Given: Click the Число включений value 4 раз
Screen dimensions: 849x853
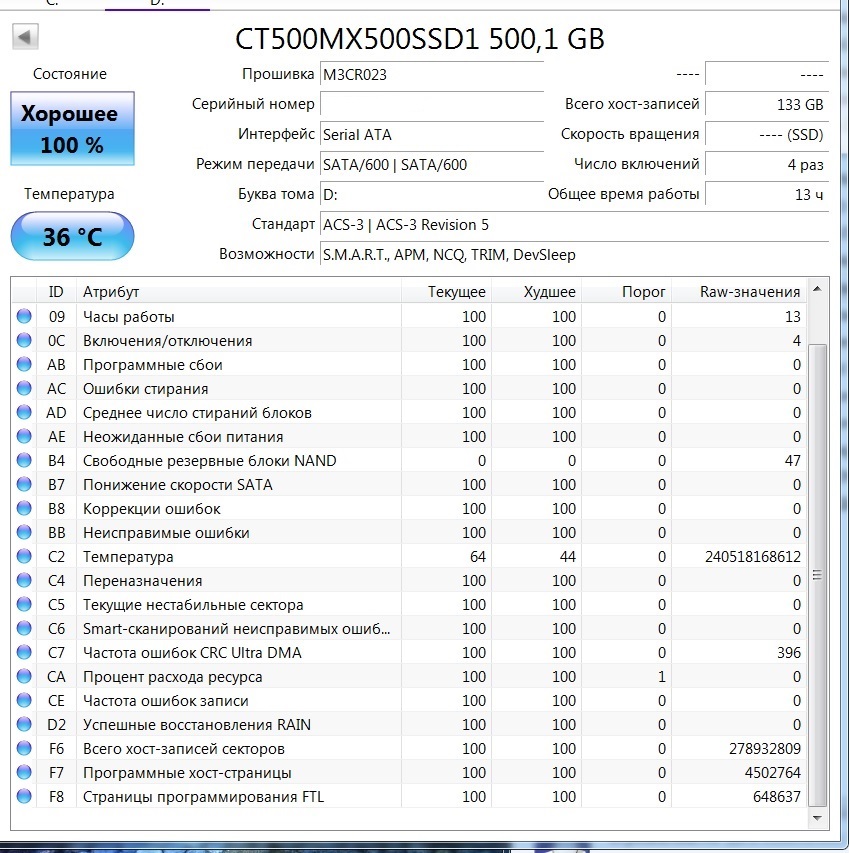Looking at the screenshot, I should (767, 164).
